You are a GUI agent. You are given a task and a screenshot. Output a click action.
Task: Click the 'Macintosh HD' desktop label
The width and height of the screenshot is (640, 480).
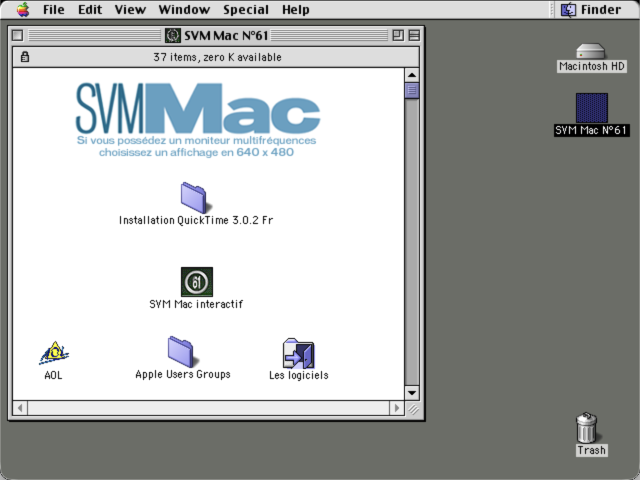[591, 66]
